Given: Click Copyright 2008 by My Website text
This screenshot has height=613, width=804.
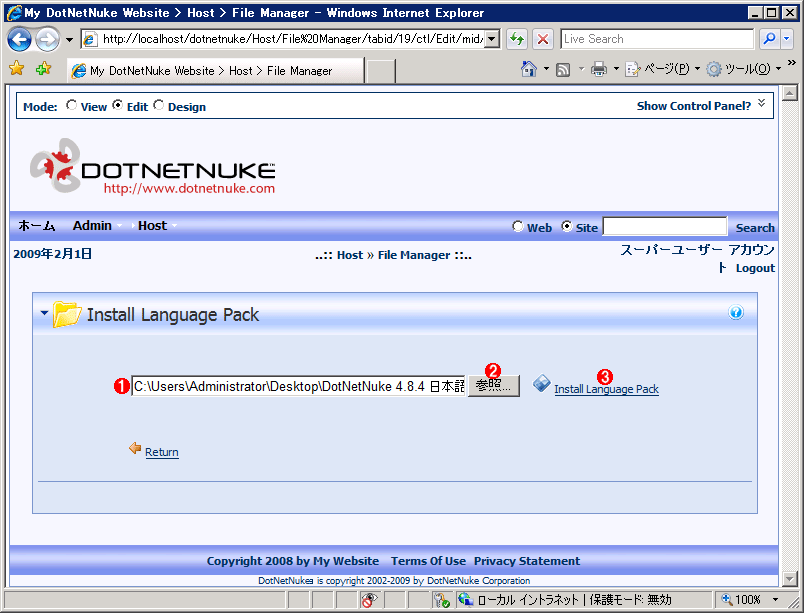Looking at the screenshot, I should [293, 561].
